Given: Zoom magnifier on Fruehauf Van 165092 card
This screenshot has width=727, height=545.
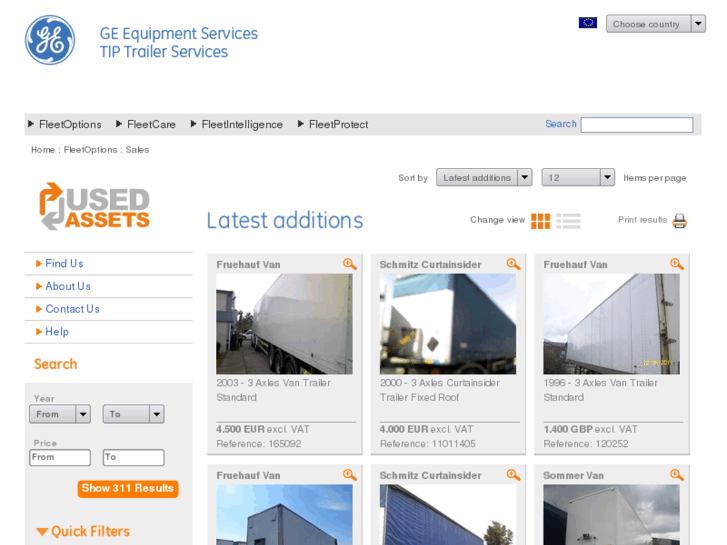Looking at the screenshot, I should (x=350, y=264).
